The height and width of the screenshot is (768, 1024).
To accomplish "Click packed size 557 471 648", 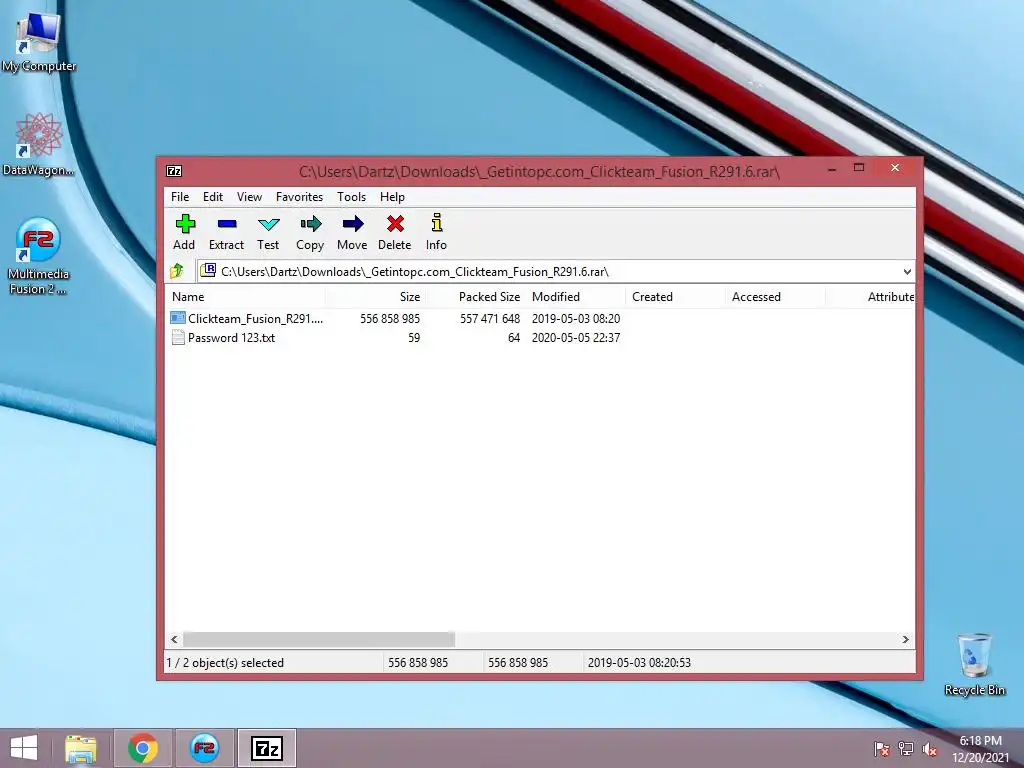I will pyautogui.click(x=490, y=319).
